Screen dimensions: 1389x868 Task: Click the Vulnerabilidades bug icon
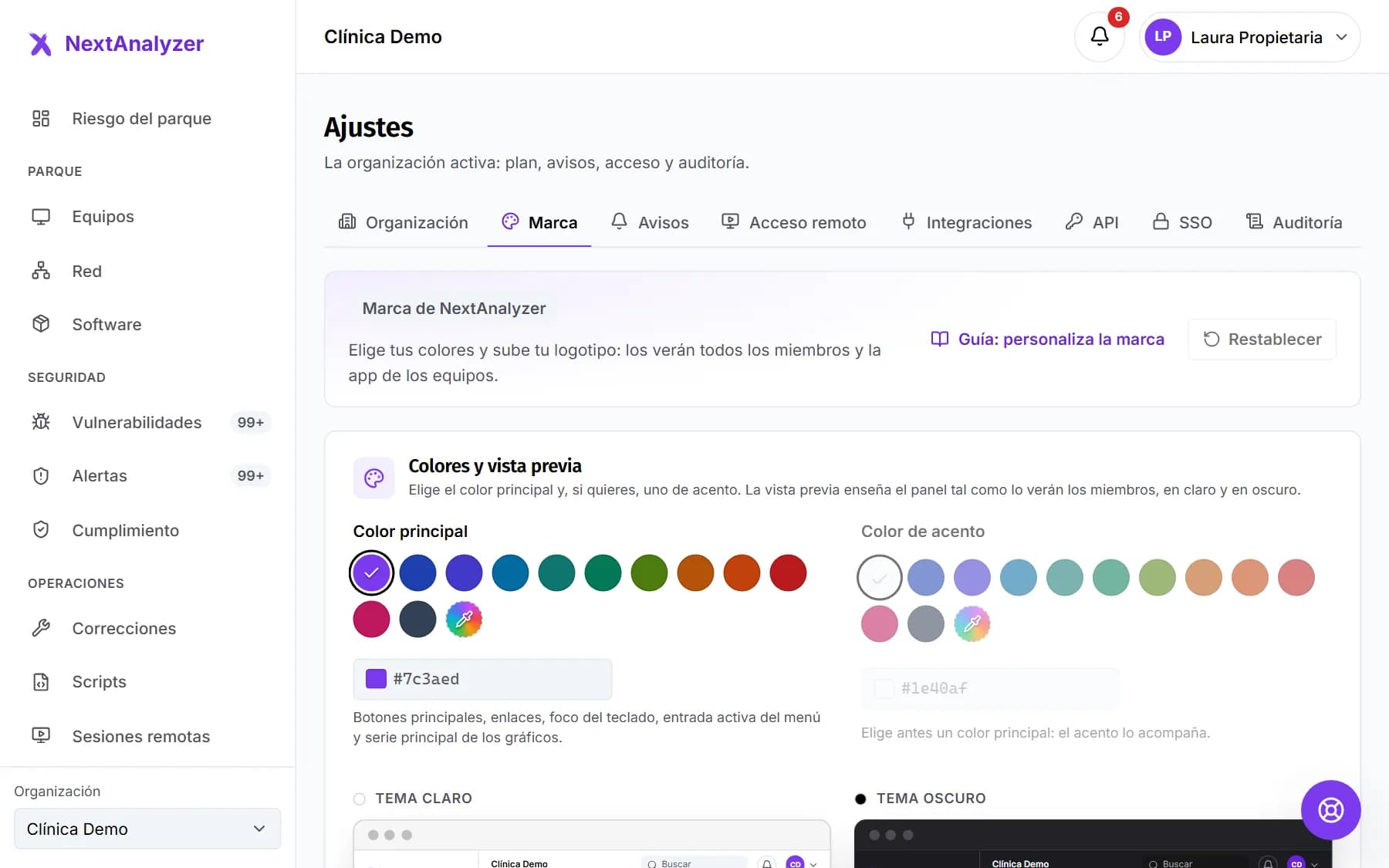(41, 422)
